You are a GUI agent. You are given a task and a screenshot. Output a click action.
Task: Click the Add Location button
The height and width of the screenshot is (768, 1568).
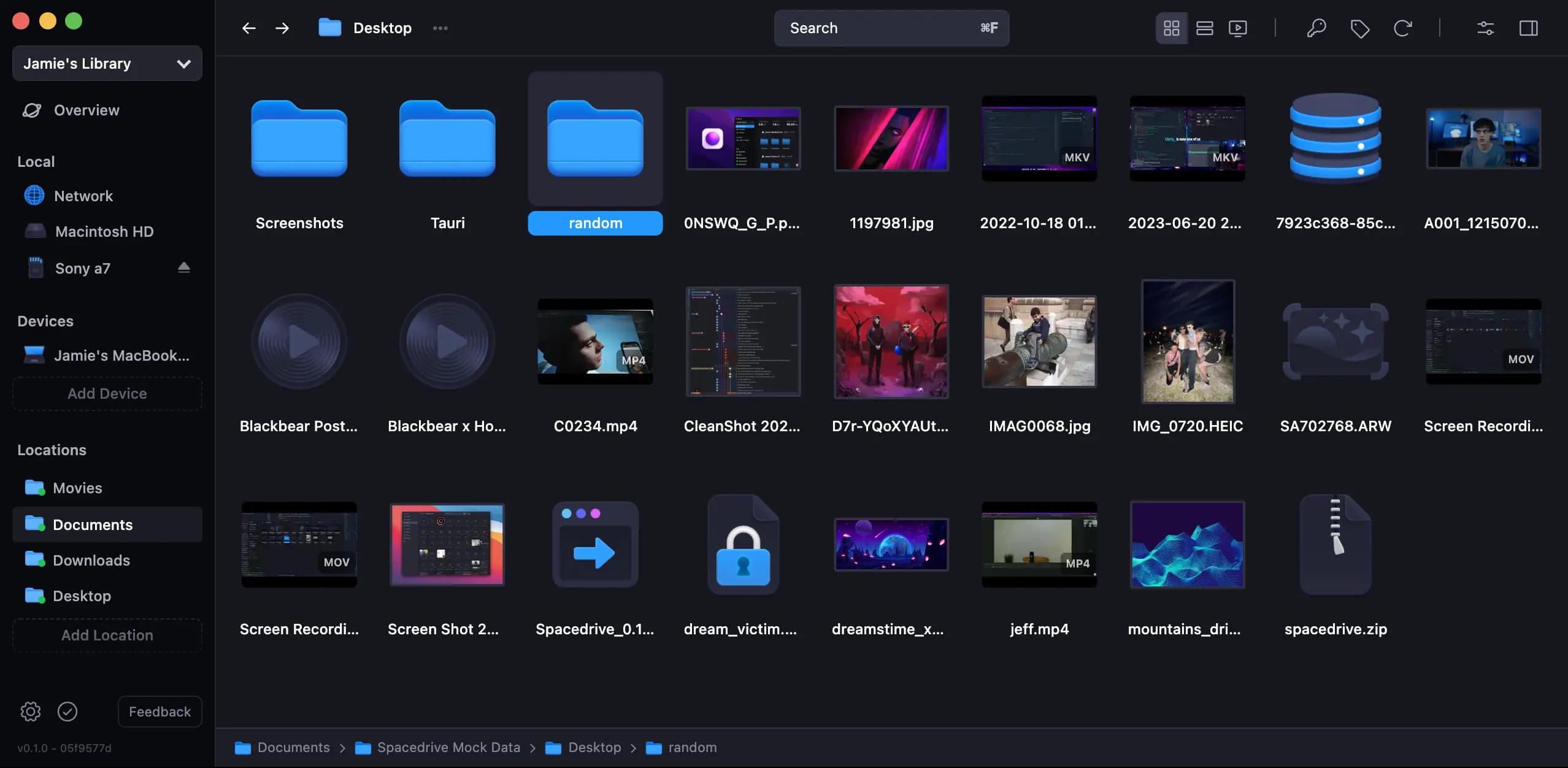pos(107,635)
